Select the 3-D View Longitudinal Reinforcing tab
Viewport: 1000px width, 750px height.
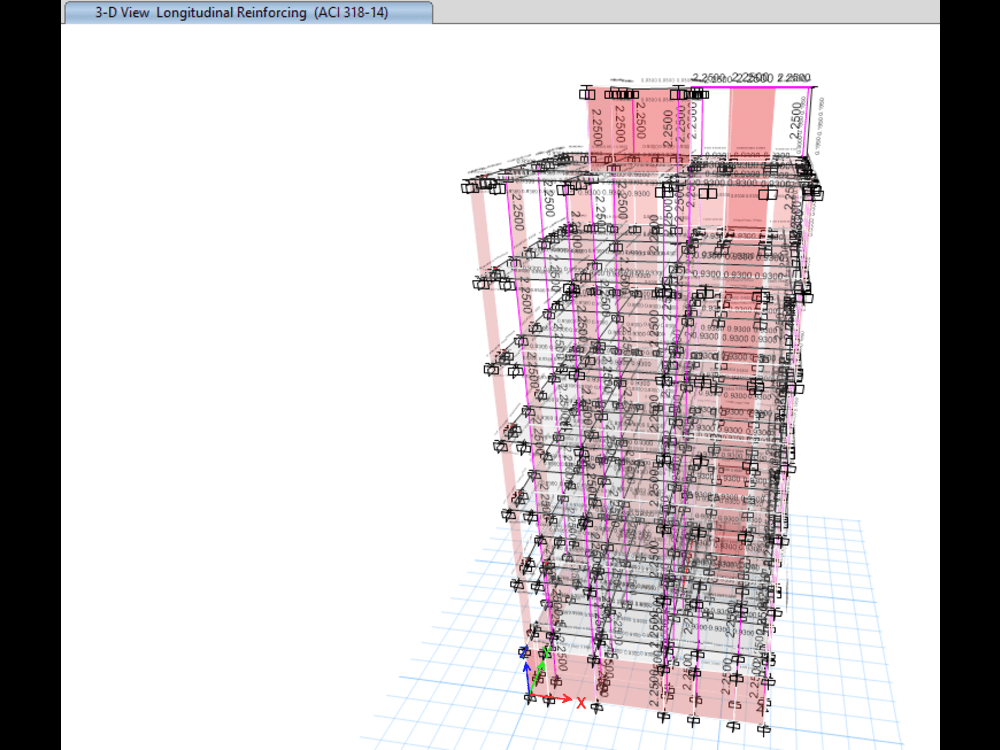[247, 13]
